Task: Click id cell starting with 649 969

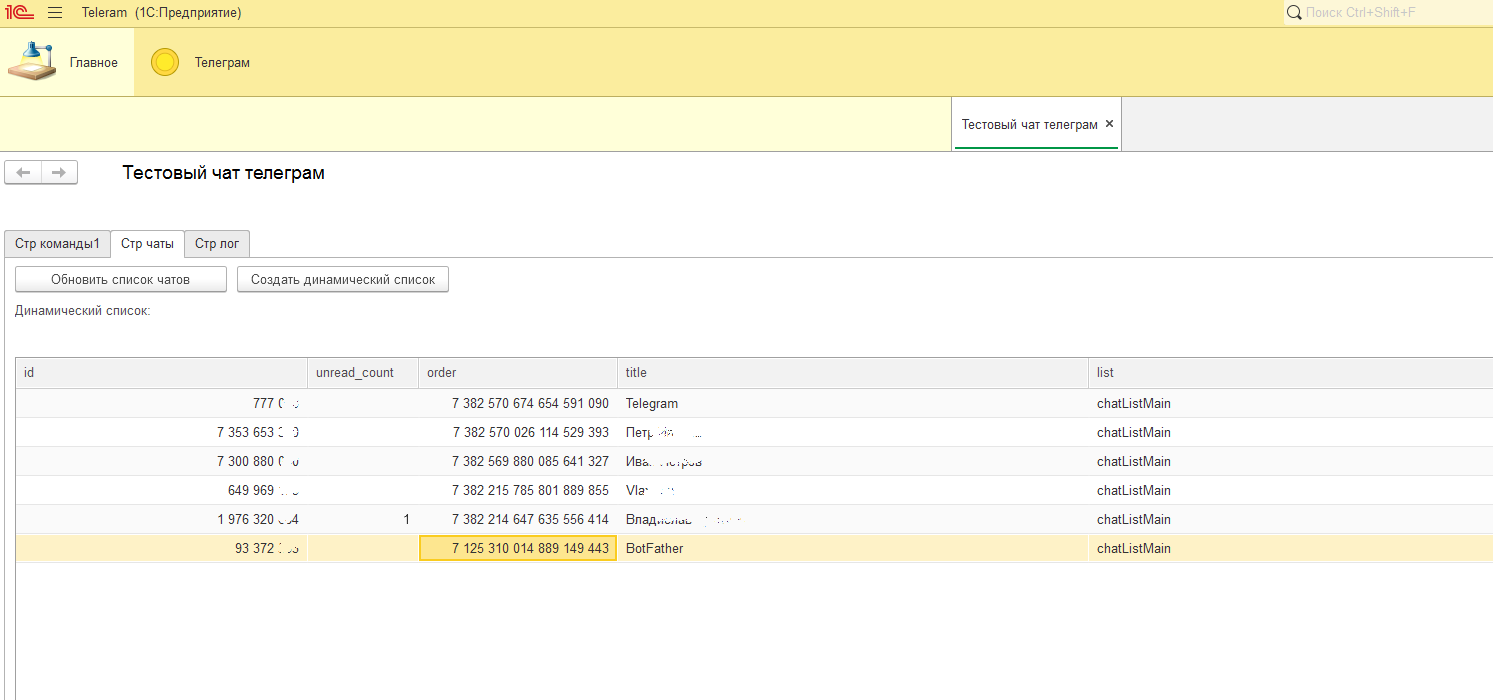Action: click(161, 490)
